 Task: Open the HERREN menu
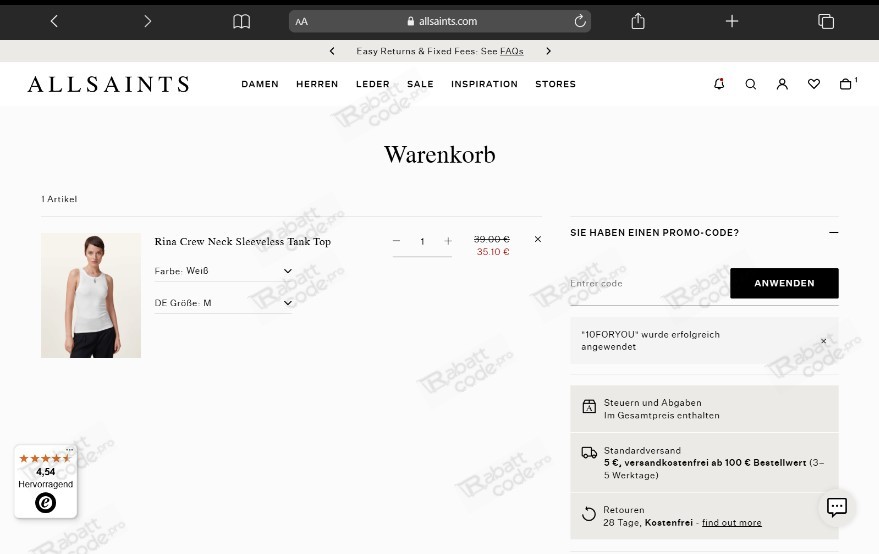click(x=317, y=84)
